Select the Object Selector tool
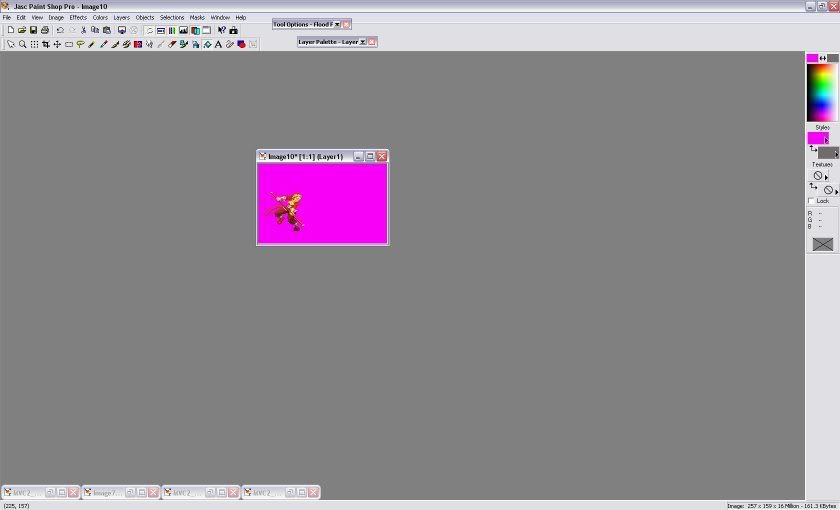 [x=253, y=44]
